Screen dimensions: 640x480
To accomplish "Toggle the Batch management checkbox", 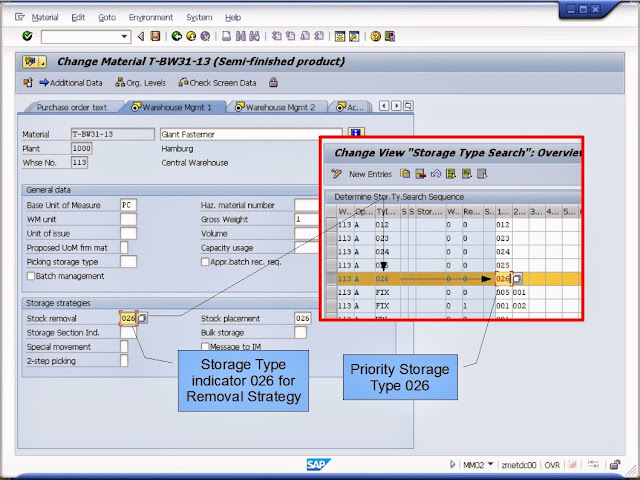I will coord(31,276).
